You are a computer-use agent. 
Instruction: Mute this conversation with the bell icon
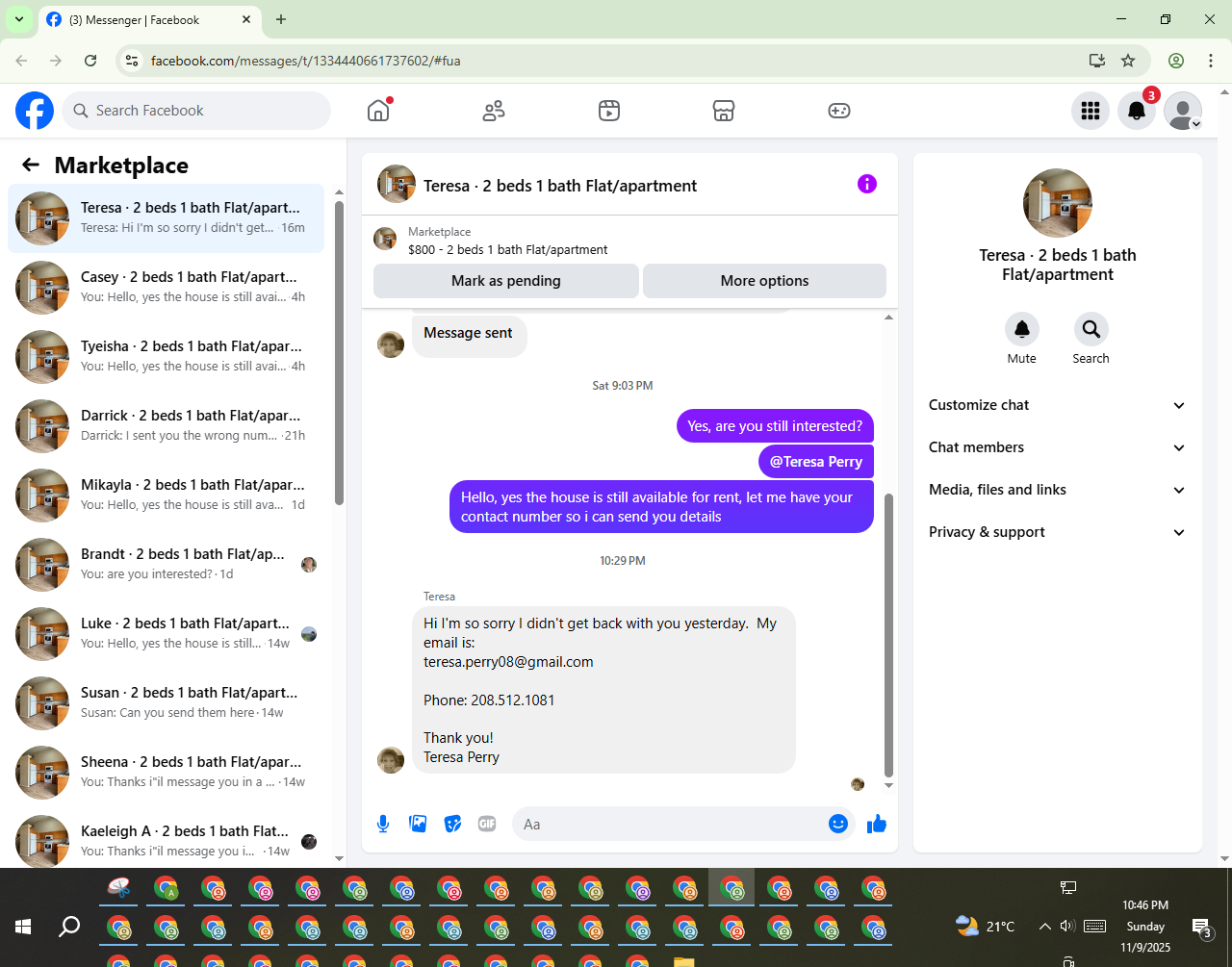click(1022, 329)
